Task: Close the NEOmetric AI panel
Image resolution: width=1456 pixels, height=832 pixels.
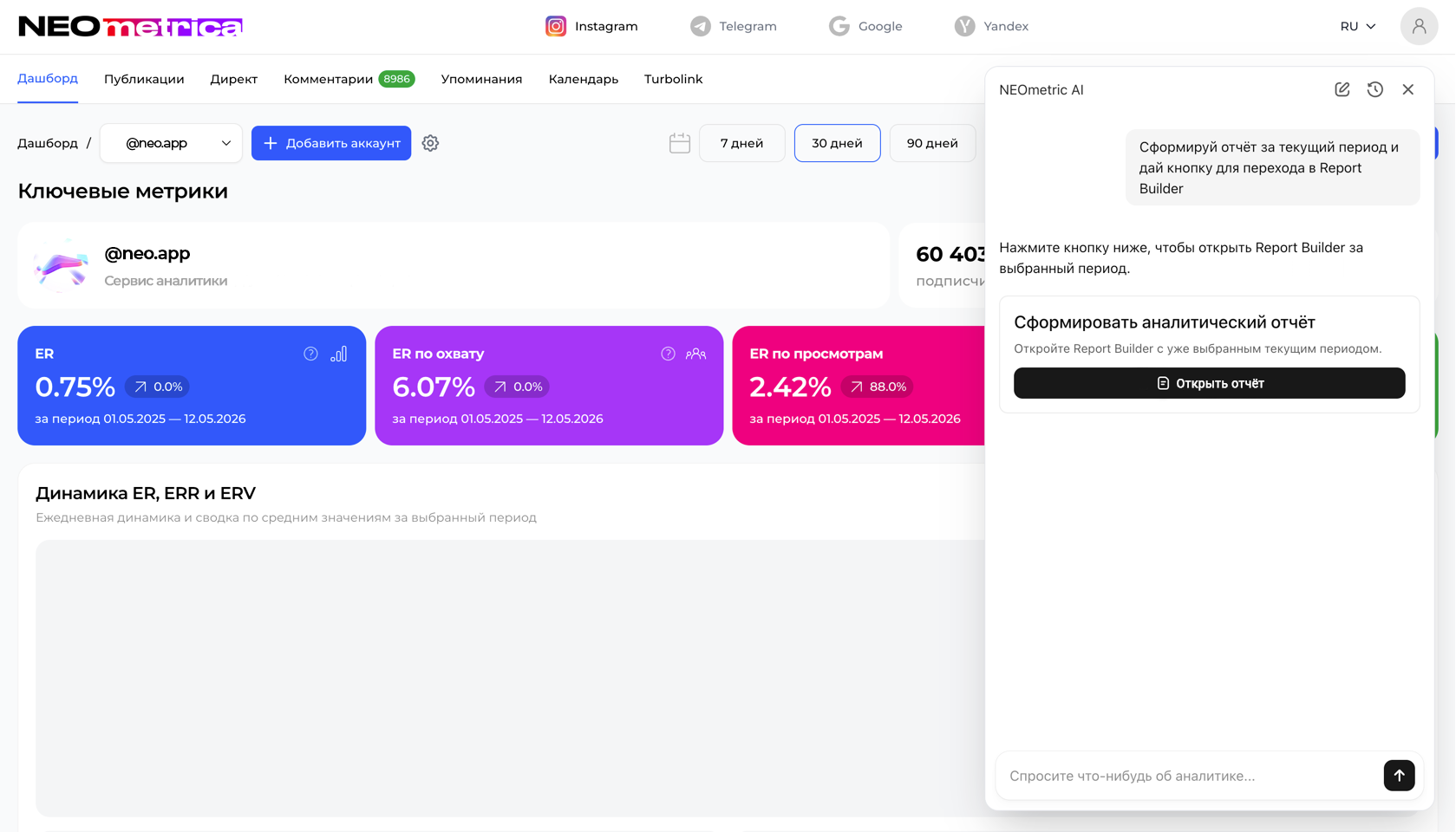Action: pyautogui.click(x=1408, y=89)
